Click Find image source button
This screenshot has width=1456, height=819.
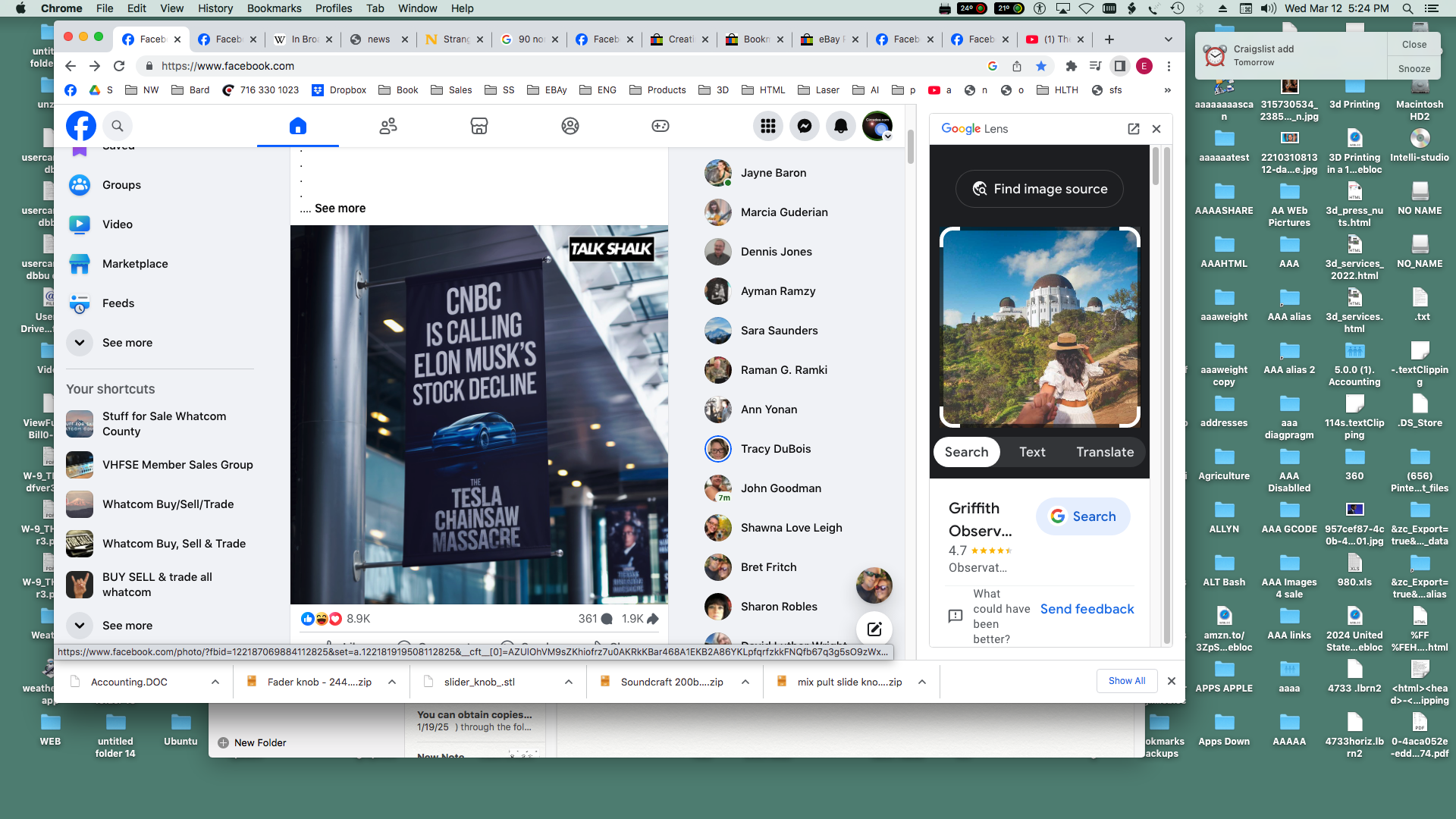tap(1039, 189)
